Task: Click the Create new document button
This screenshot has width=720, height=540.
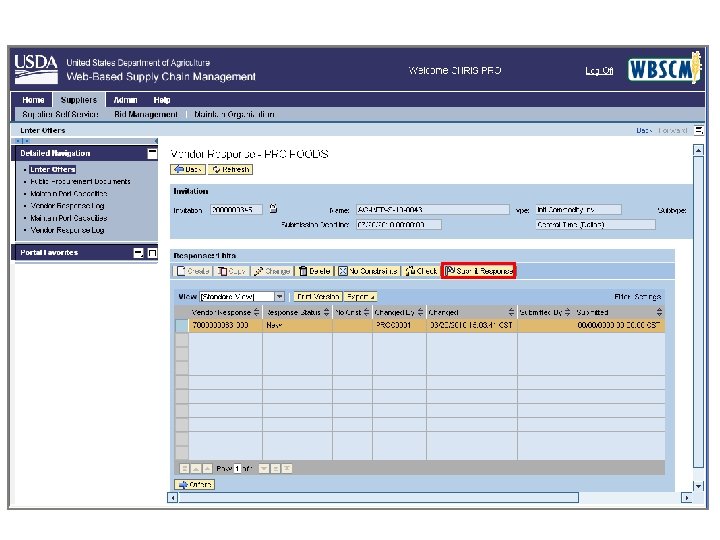Action: [x=194, y=271]
